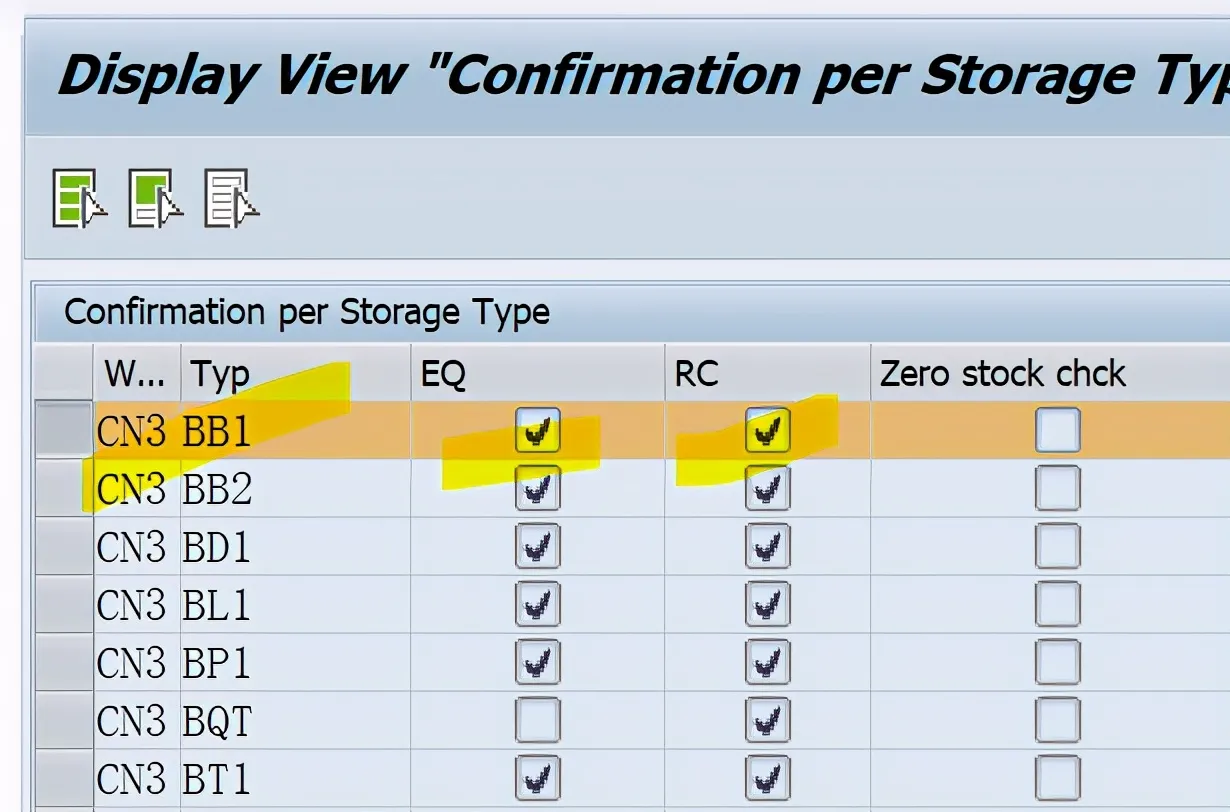Click the Select Block toolbar icon

tap(154, 198)
